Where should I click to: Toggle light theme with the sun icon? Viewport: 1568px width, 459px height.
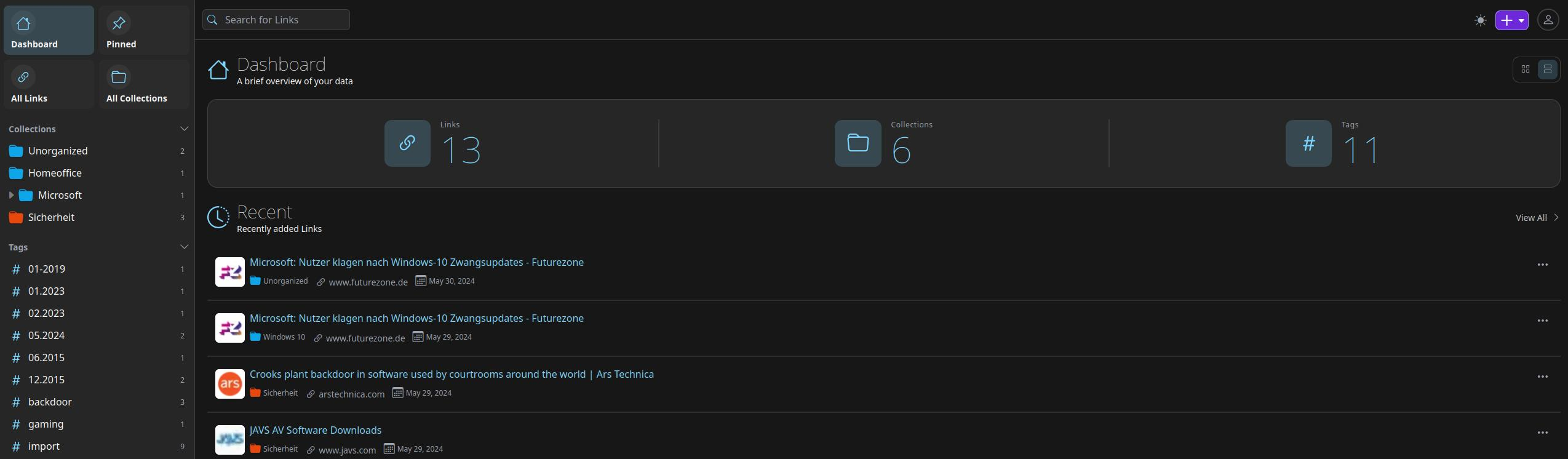point(1481,20)
